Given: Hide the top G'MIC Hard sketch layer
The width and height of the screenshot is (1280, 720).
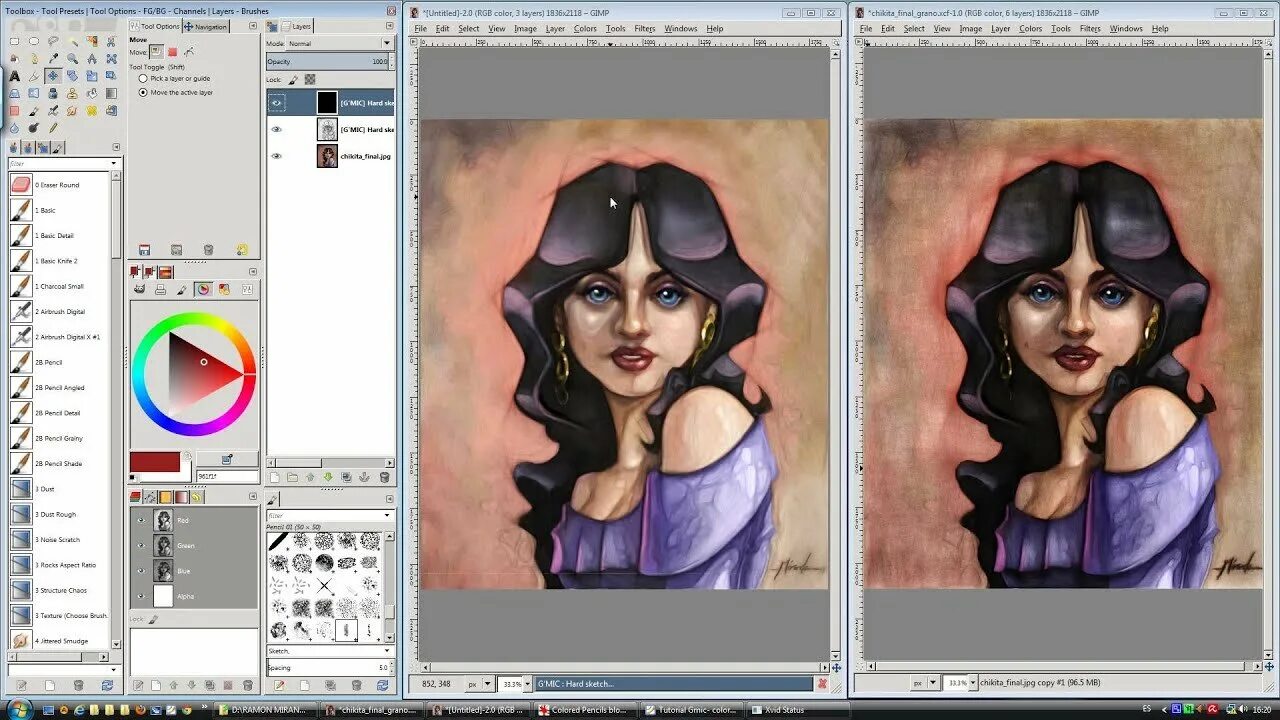Looking at the screenshot, I should [277, 102].
